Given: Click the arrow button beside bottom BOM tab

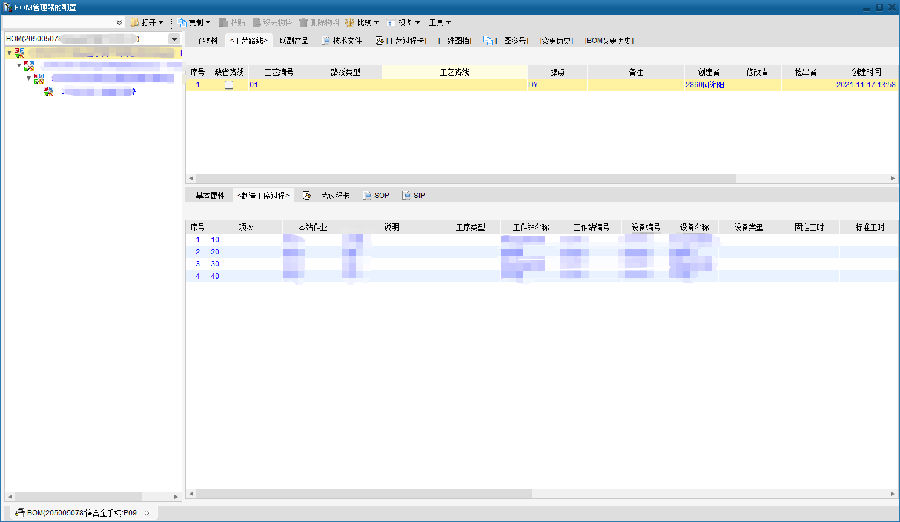Looking at the screenshot, I should click(148, 513).
